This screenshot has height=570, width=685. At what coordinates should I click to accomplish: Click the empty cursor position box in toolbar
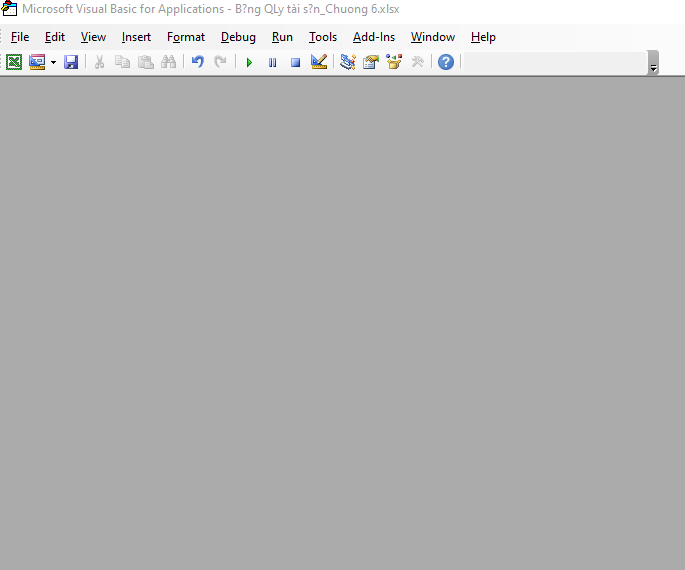554,62
